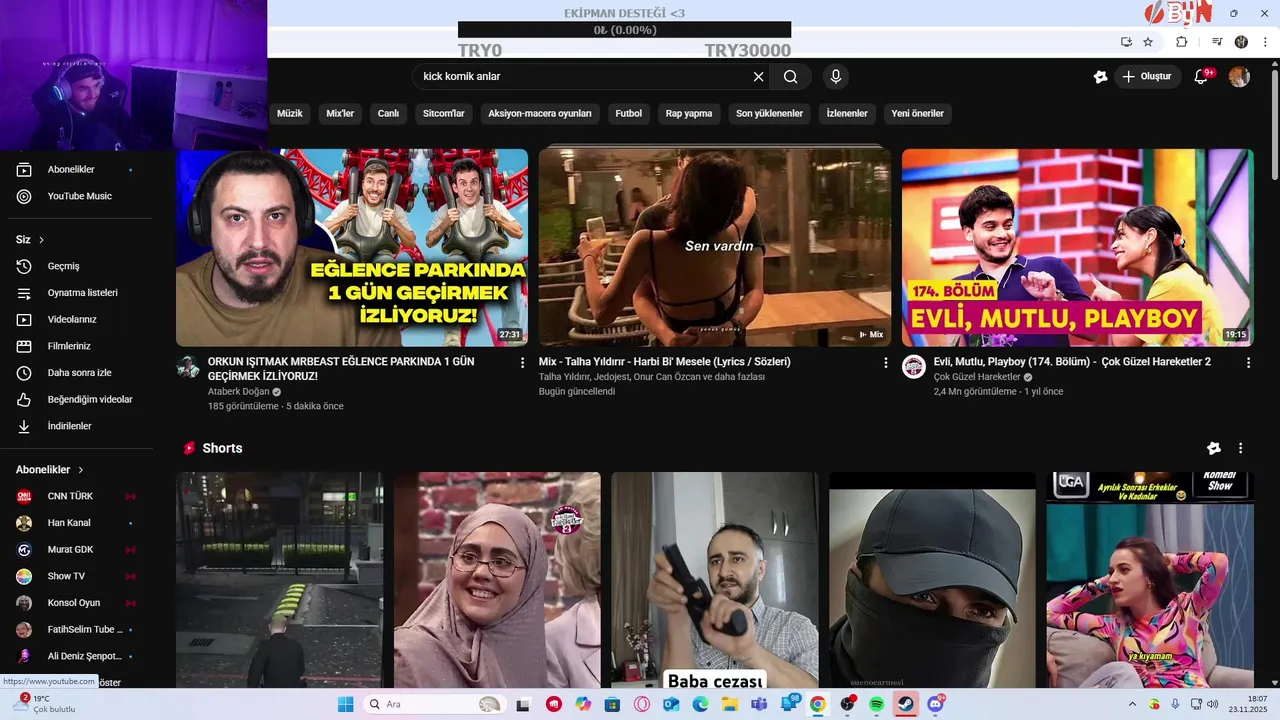The height and width of the screenshot is (720, 1280).
Task: Open Çok Güzel Hareketler channel link
Action: pyautogui.click(x=977, y=377)
